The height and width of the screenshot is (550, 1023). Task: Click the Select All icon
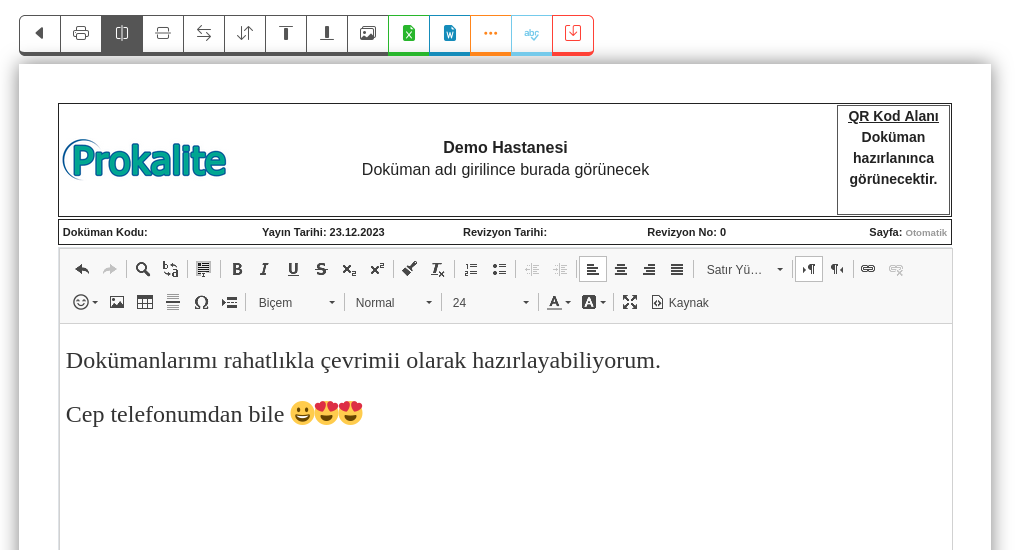[x=204, y=269]
